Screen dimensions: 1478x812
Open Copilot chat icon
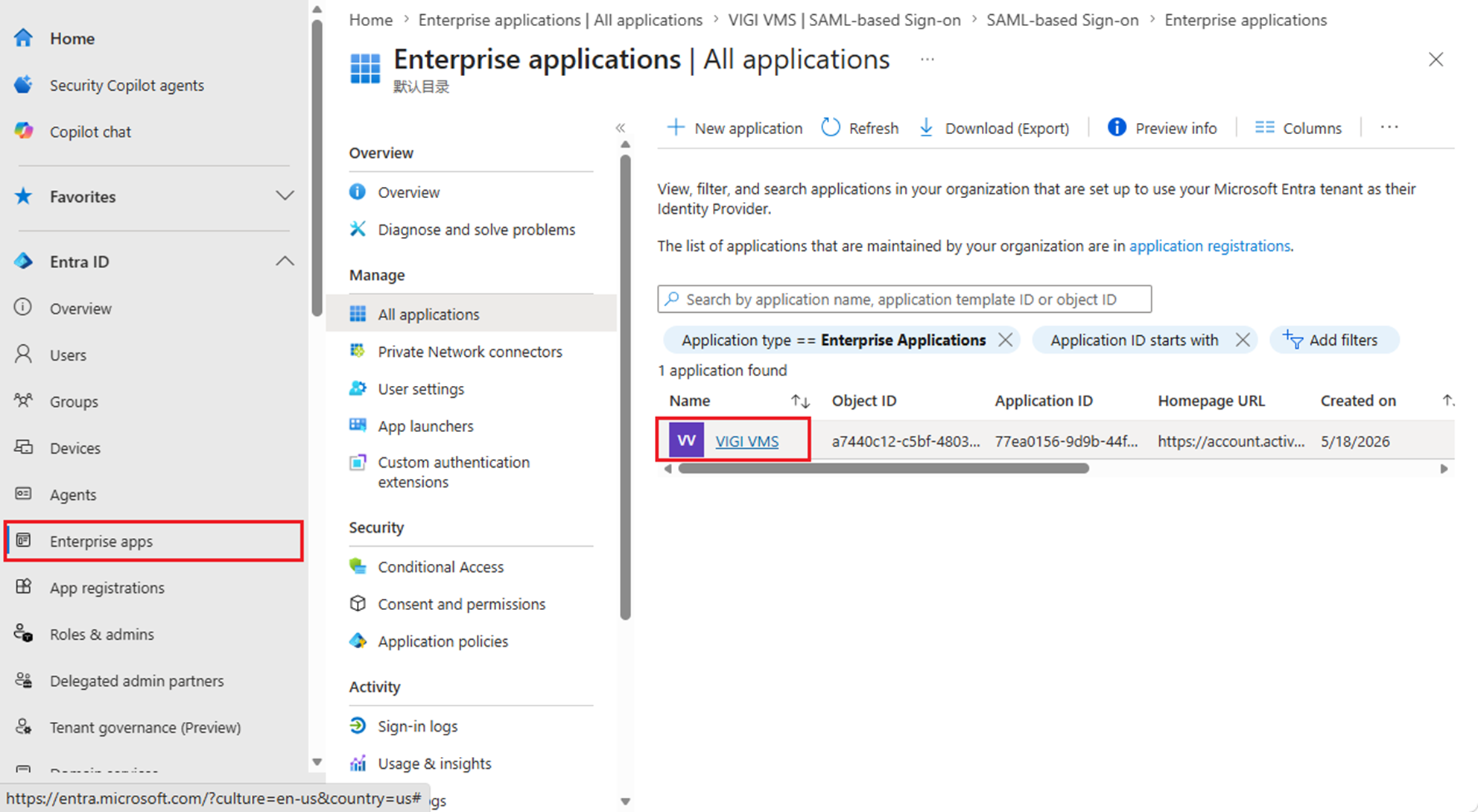pos(23,131)
